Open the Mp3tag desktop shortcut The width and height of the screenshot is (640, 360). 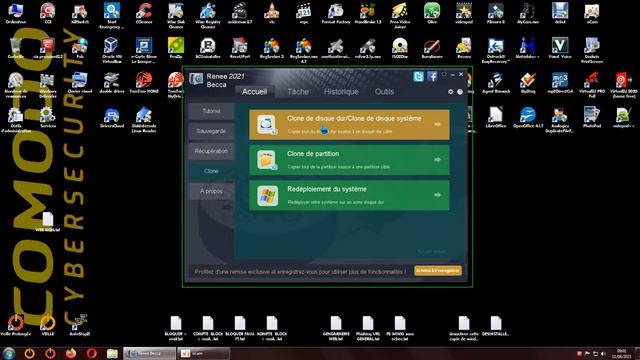tap(528, 82)
